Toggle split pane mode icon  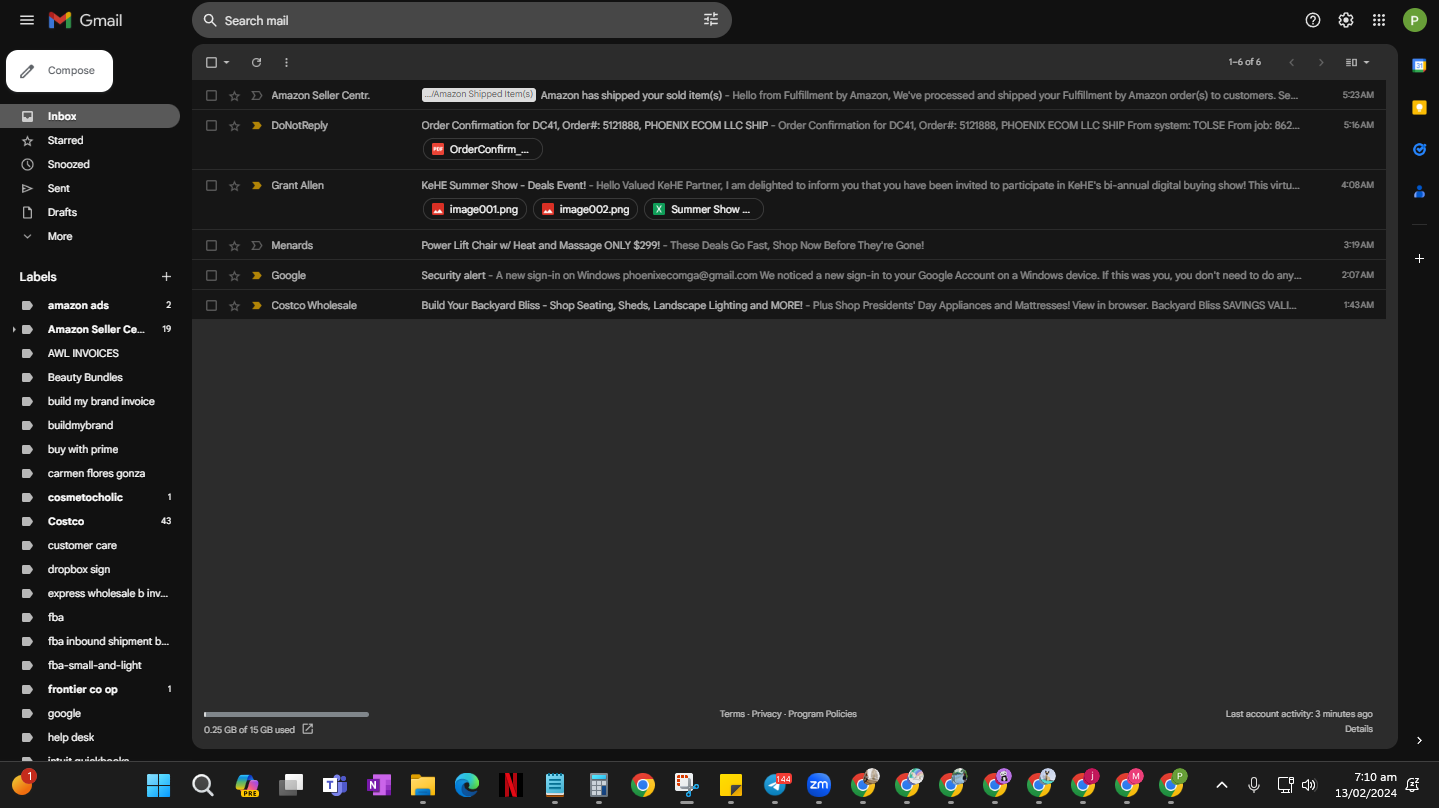tap(1351, 62)
